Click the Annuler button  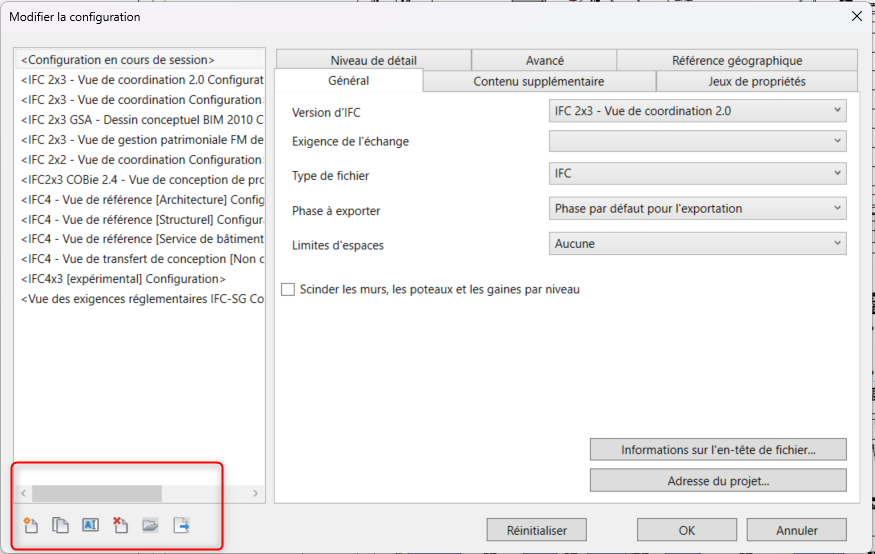click(797, 530)
